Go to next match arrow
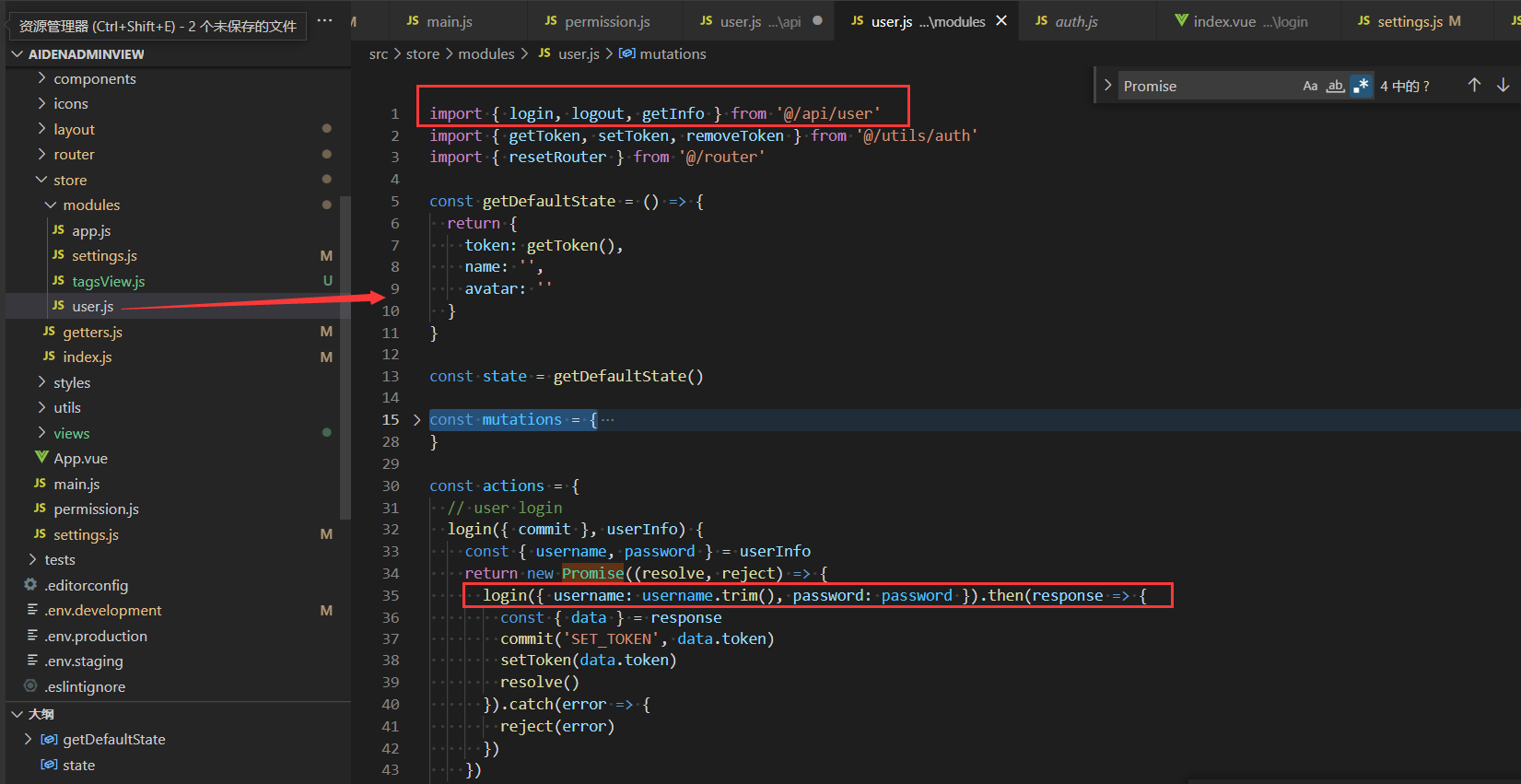 click(x=1503, y=85)
